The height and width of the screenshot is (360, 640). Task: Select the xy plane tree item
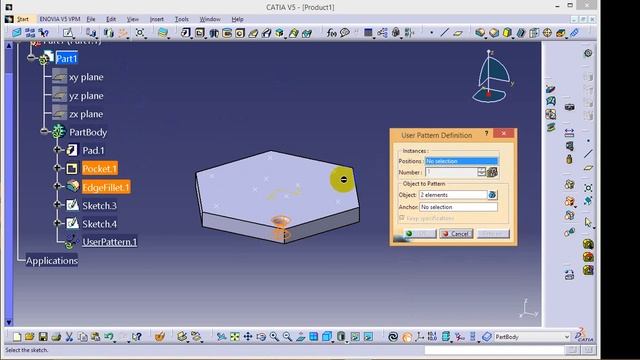86,77
